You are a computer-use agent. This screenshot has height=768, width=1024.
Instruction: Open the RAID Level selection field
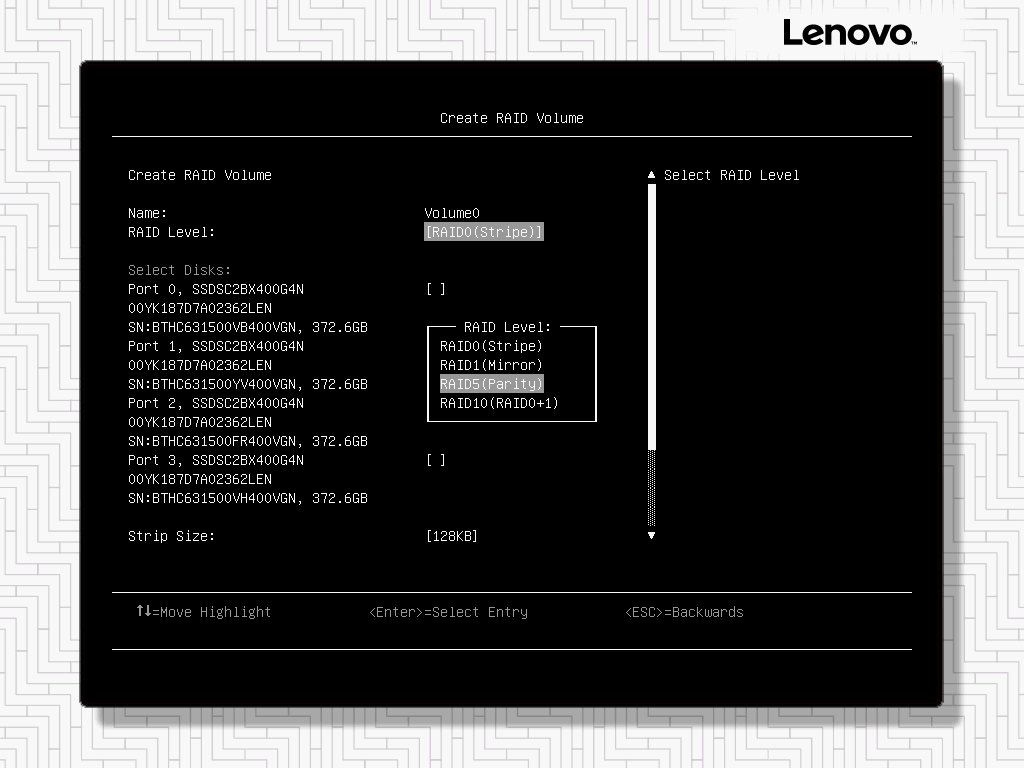click(x=484, y=232)
